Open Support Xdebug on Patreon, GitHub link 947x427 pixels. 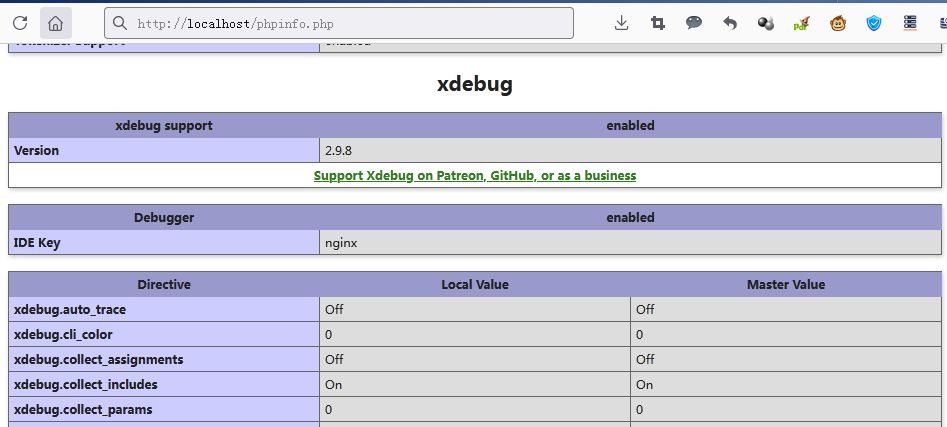475,176
